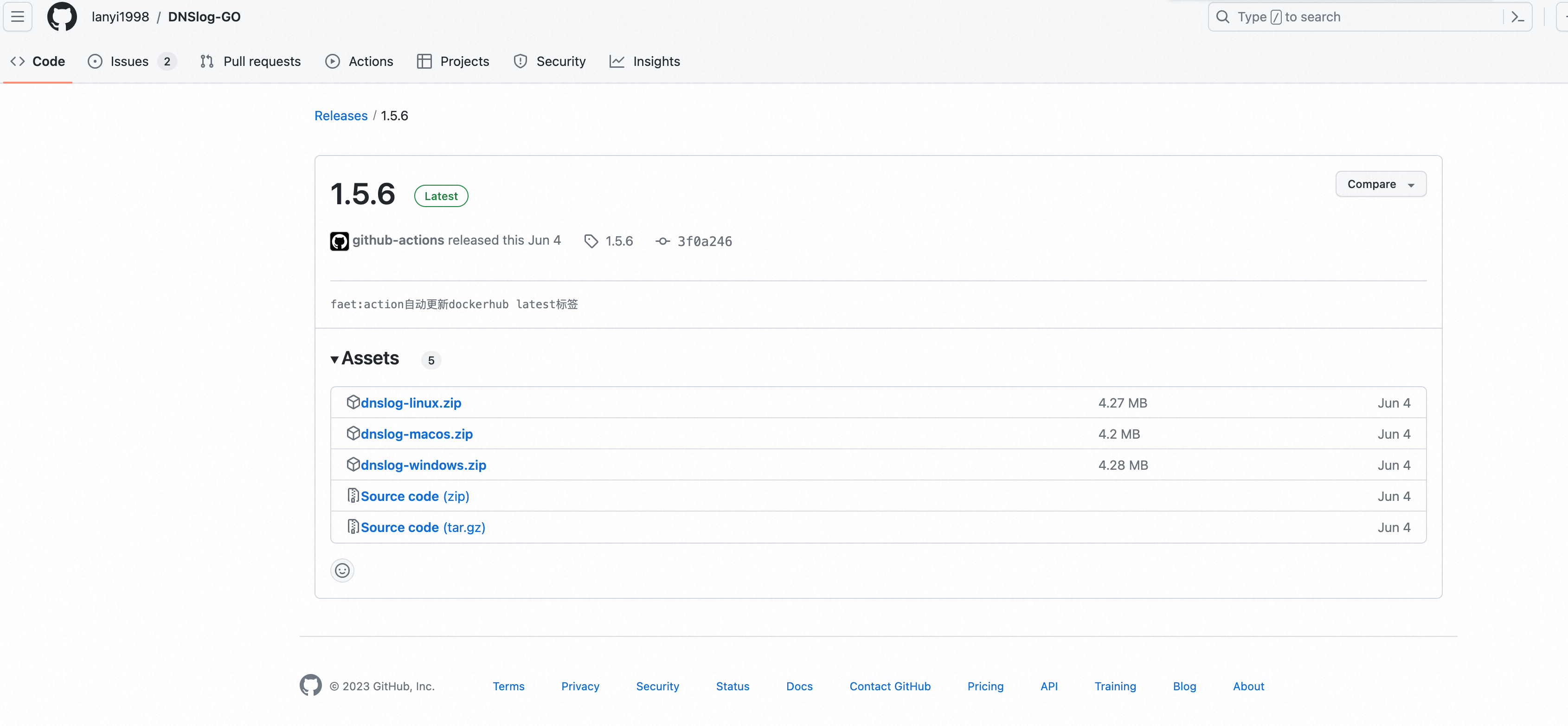Viewport: 1568px width, 726px height.
Task: Click the github-actions author name
Action: click(x=398, y=240)
